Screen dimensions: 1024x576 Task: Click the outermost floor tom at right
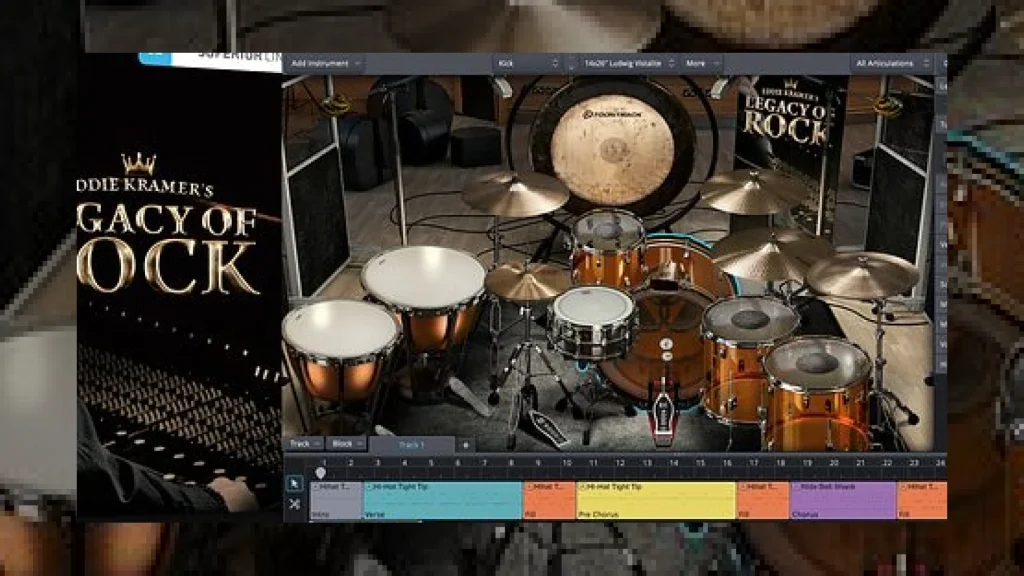[x=818, y=392]
